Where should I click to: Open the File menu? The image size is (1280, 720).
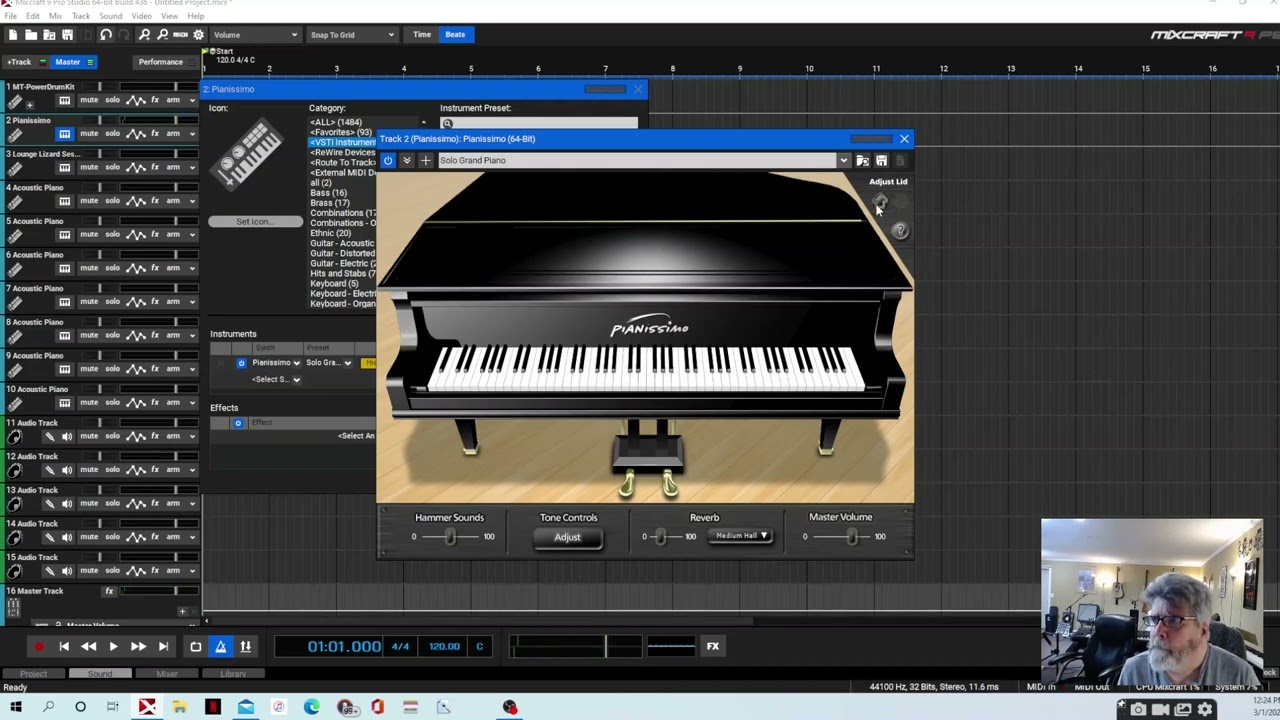click(x=11, y=16)
